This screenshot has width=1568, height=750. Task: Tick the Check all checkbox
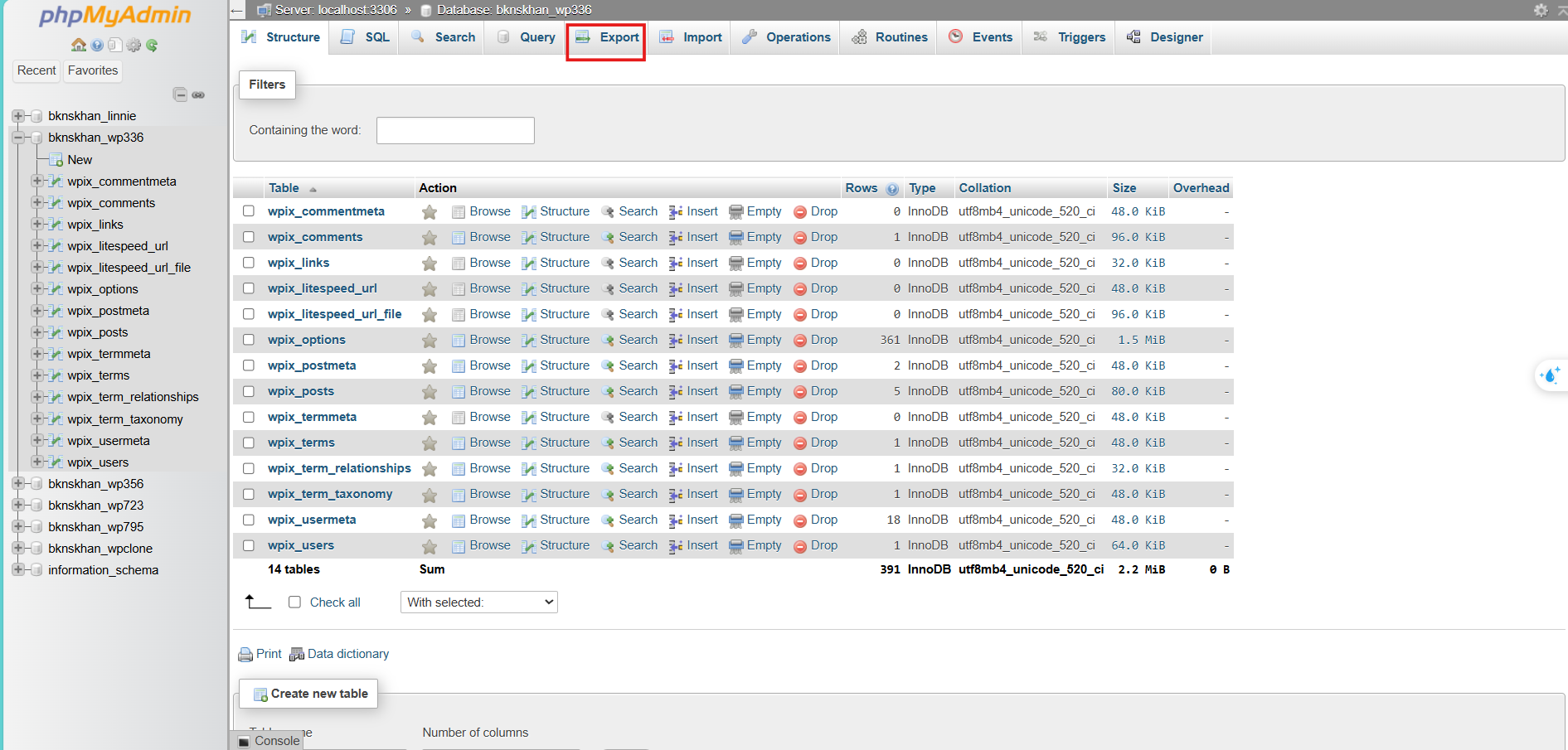pyautogui.click(x=294, y=602)
